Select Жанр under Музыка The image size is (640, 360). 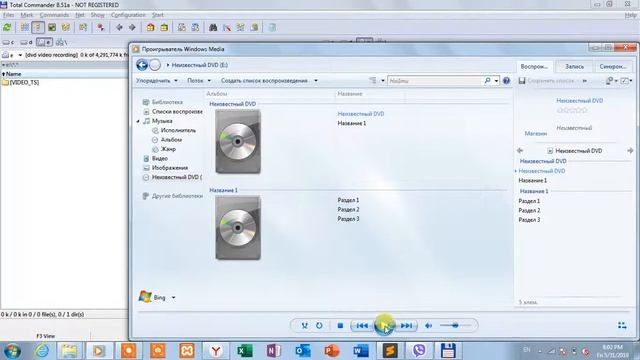point(168,149)
